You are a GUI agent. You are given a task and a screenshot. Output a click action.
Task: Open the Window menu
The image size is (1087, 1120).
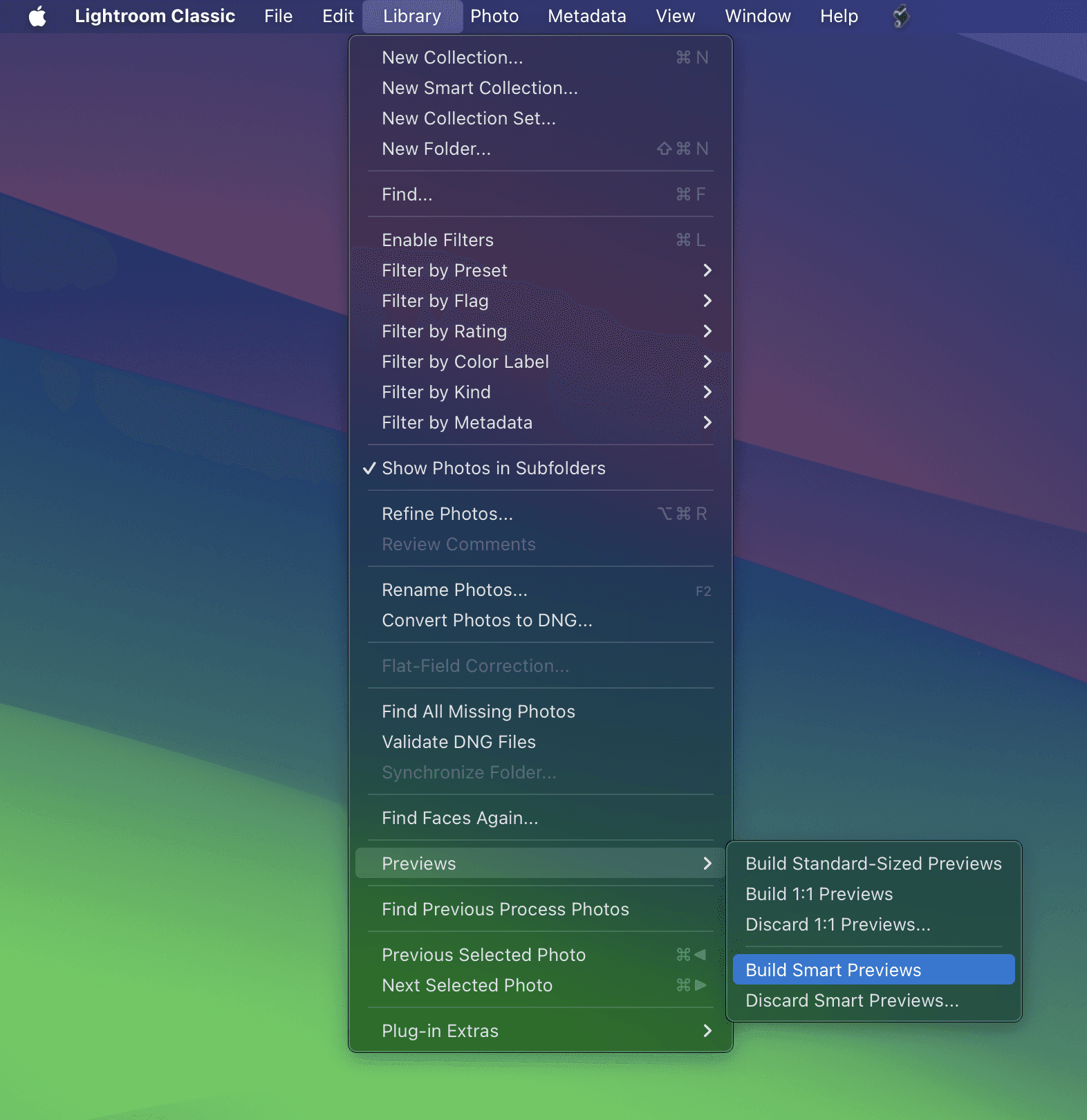pyautogui.click(x=758, y=16)
